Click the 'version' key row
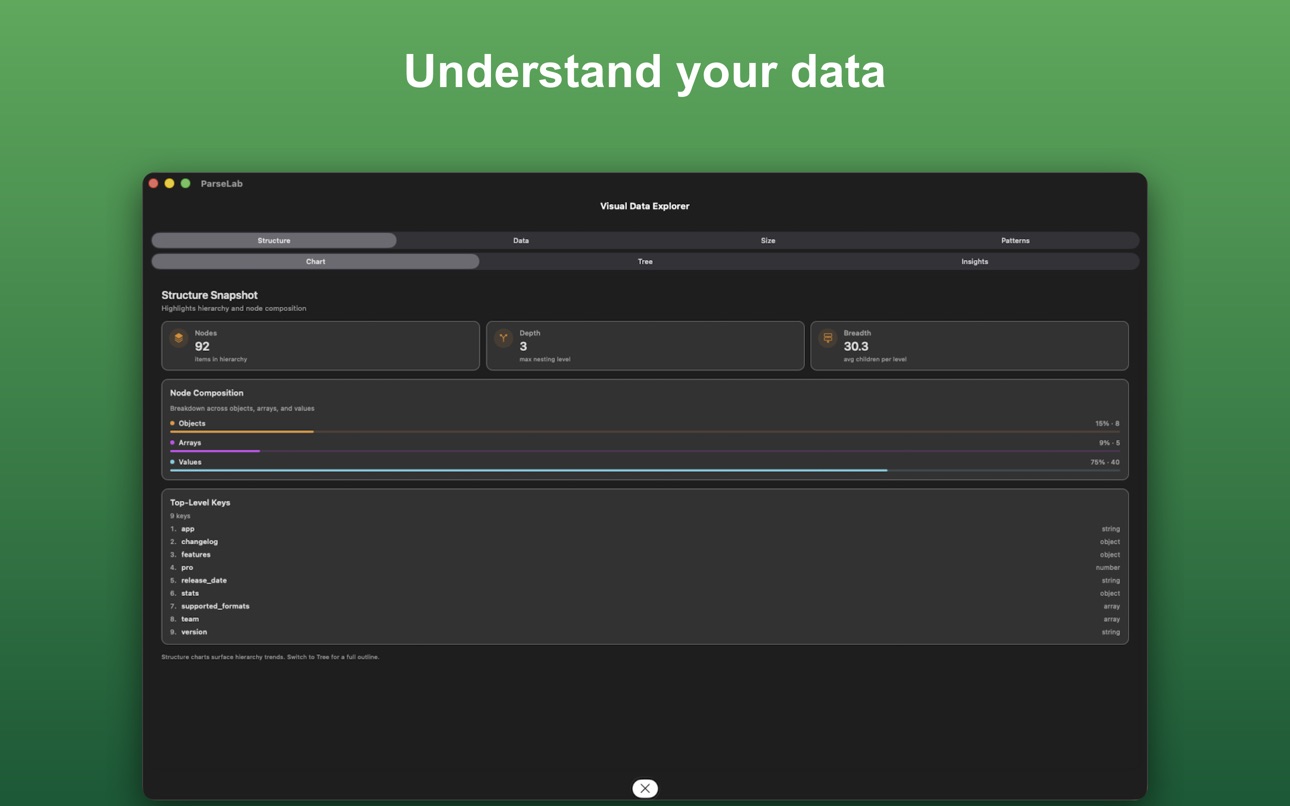The image size is (1290, 806). click(x=645, y=632)
